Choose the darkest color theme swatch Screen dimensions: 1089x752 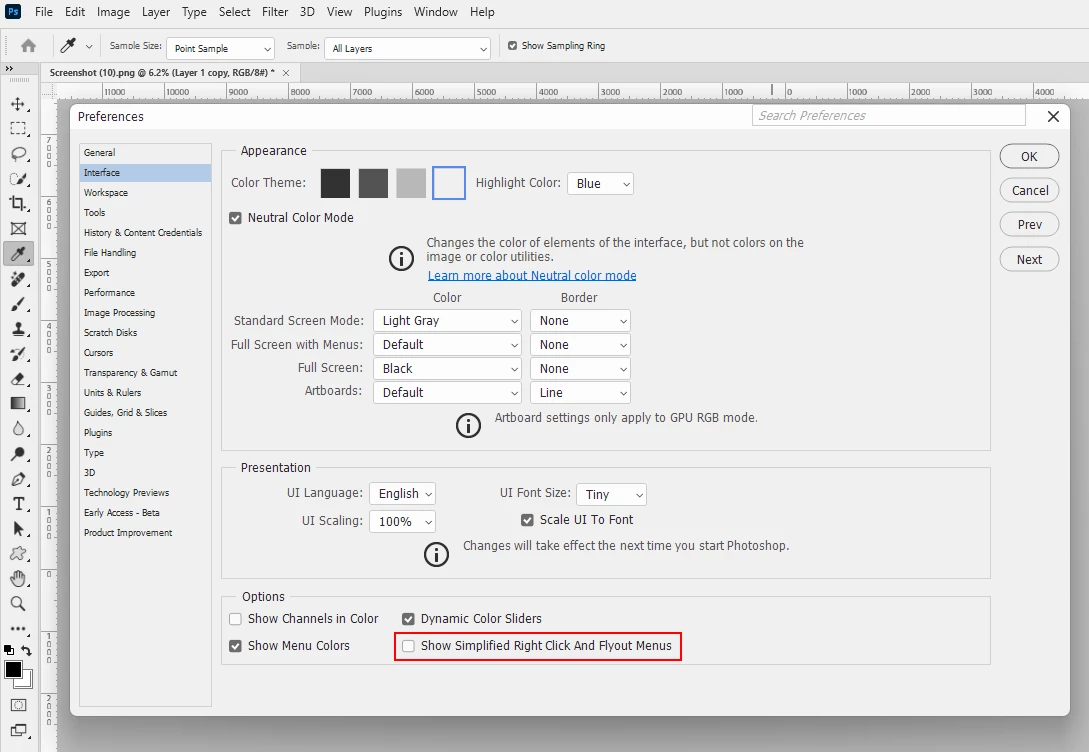(335, 183)
